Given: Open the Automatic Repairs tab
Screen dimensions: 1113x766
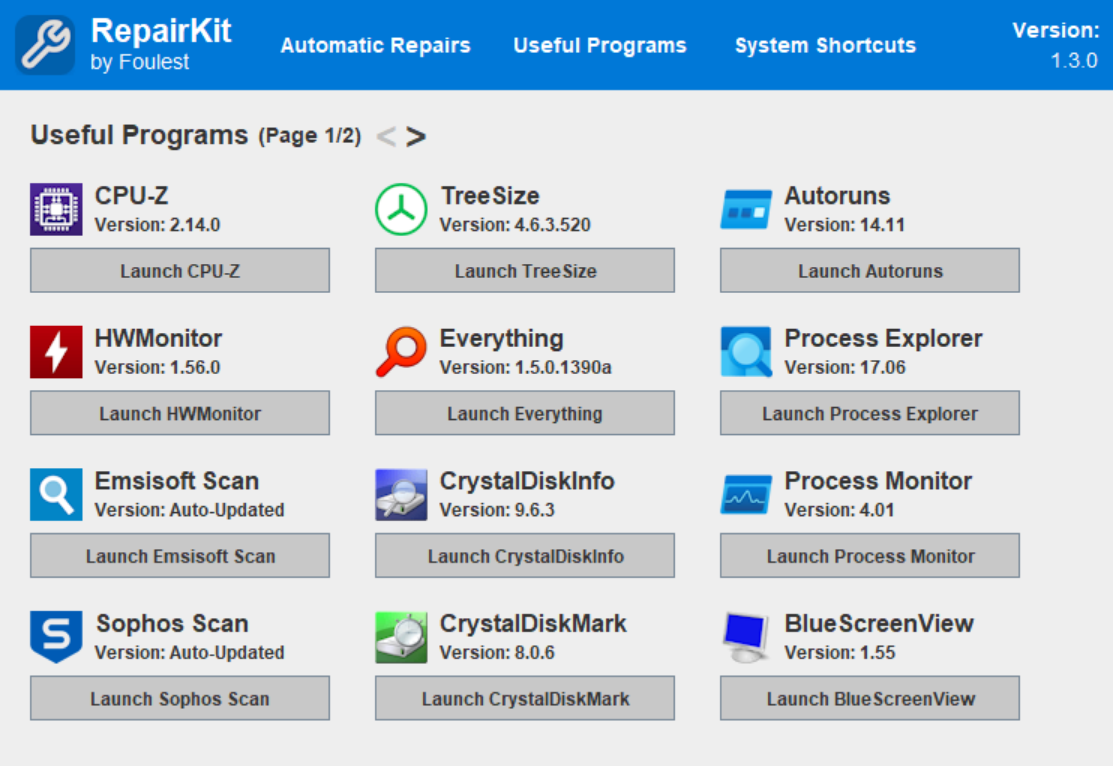Looking at the screenshot, I should [x=375, y=45].
